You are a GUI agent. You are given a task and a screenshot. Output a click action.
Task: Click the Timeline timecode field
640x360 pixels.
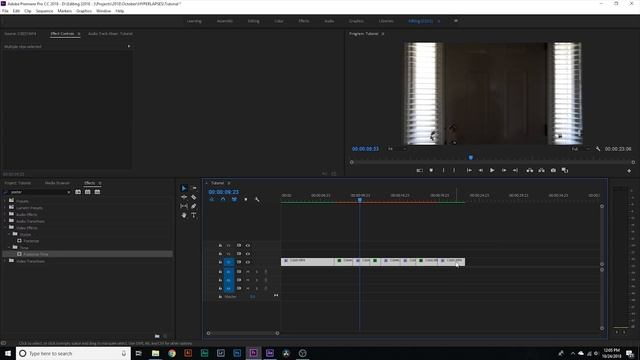point(224,192)
